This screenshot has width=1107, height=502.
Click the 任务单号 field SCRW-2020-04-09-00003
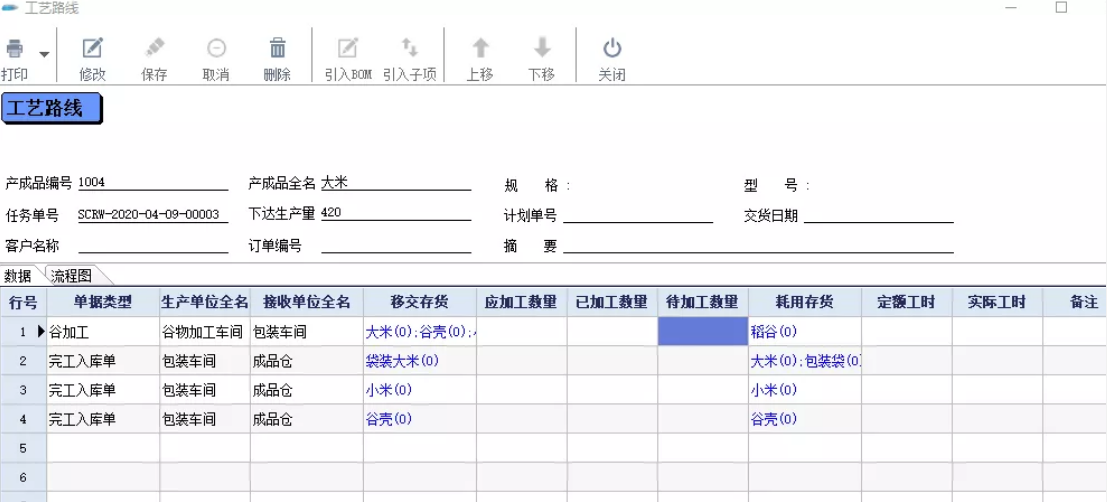[153, 215]
